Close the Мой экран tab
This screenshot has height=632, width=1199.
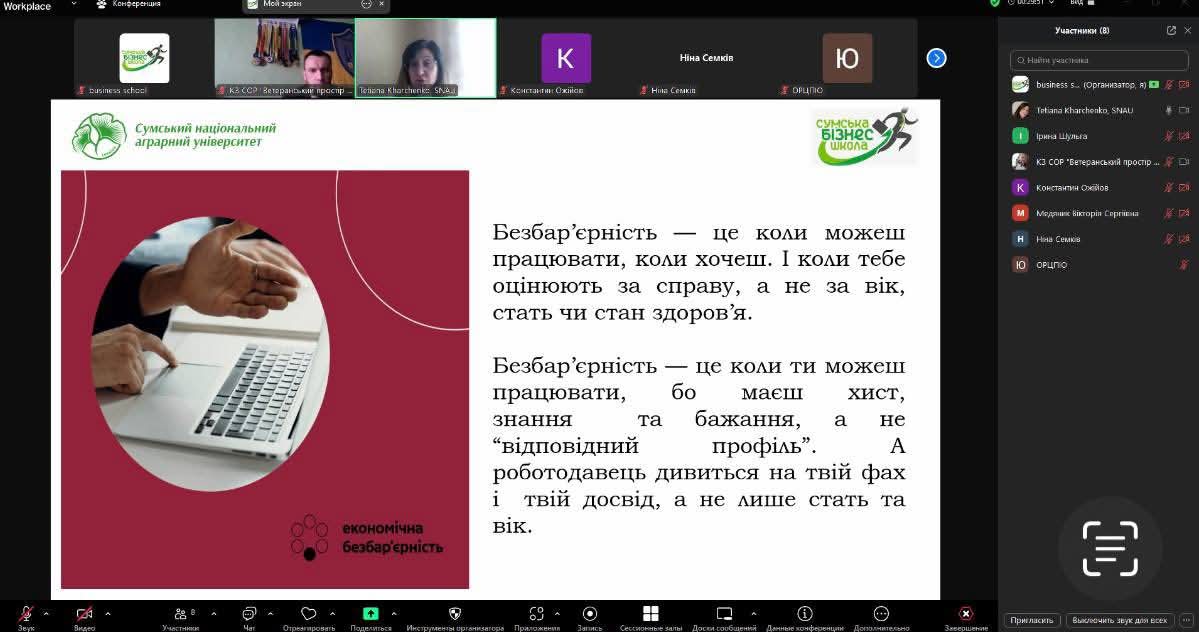(382, 4)
